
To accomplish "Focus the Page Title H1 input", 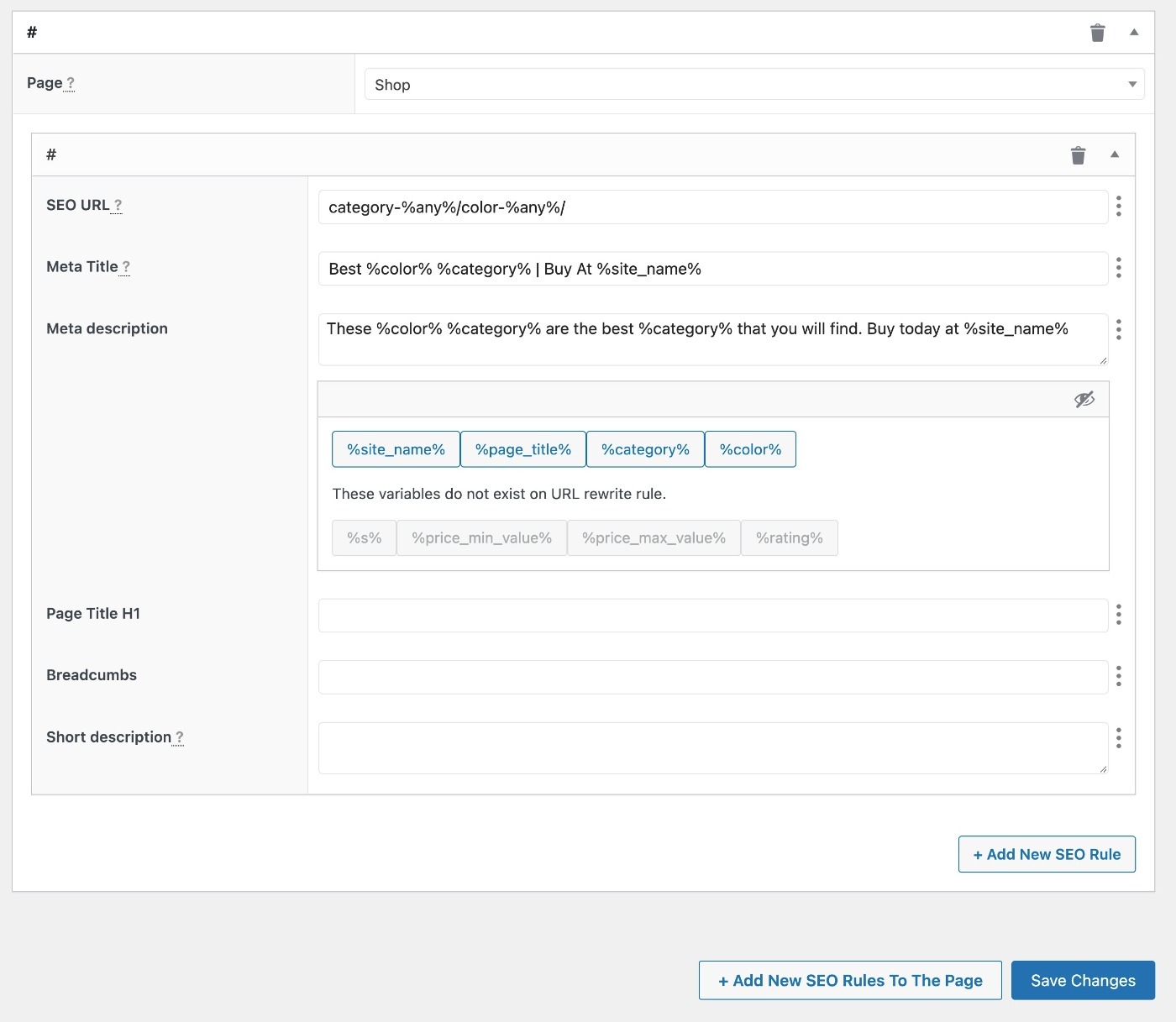I will tap(713, 616).
